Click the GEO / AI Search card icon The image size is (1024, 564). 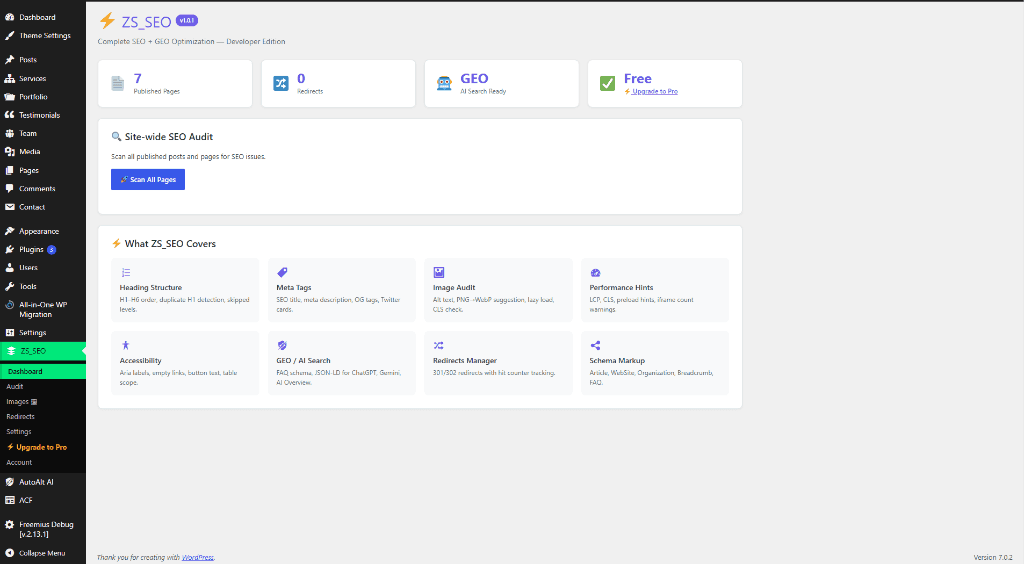(x=282, y=345)
